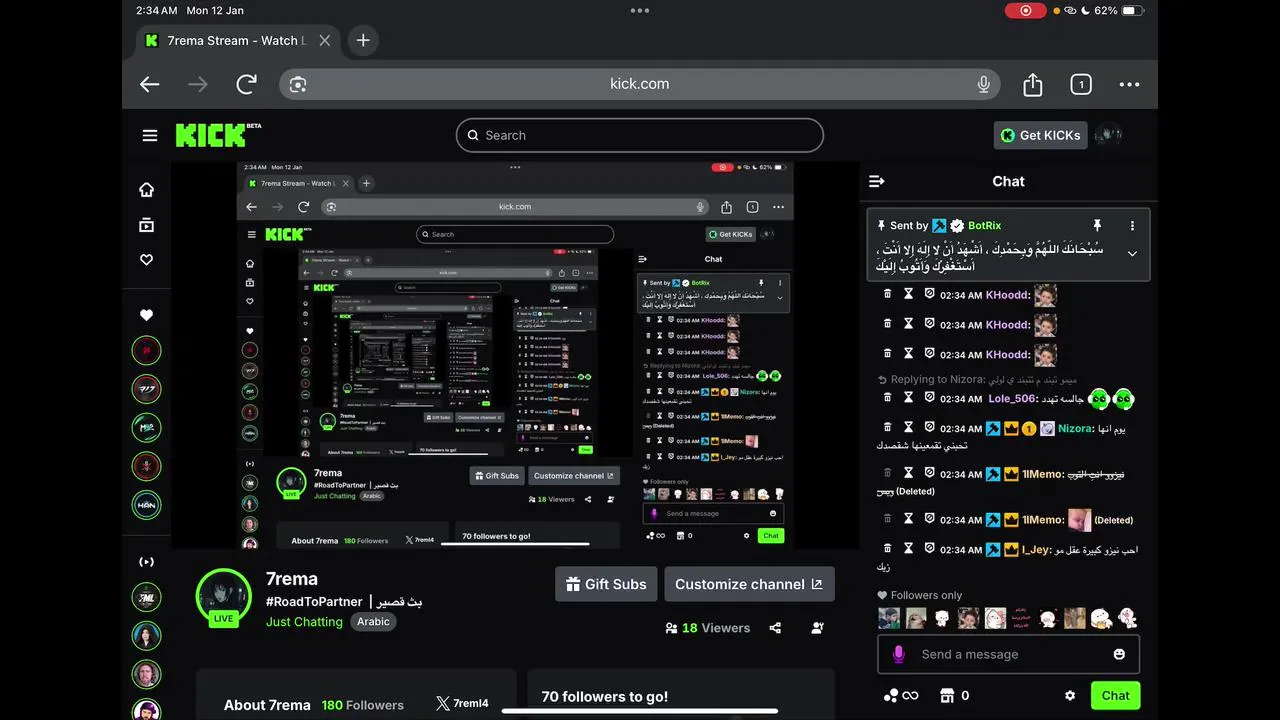Image resolution: width=1280 pixels, height=720 pixels.
Task: Open the browser share sheet icon
Action: click(x=1033, y=85)
